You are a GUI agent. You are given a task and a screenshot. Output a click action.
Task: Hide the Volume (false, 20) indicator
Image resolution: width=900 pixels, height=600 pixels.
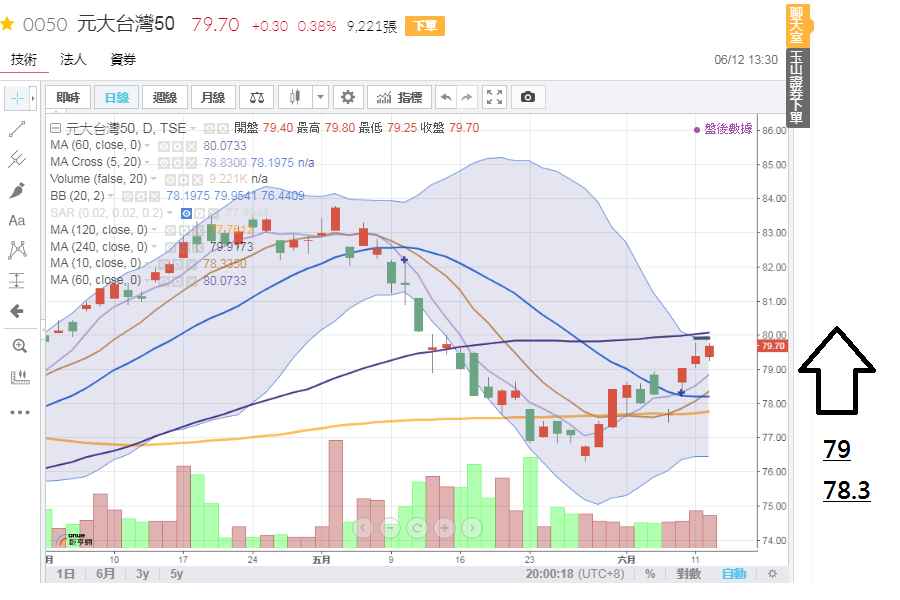pyautogui.click(x=170, y=179)
